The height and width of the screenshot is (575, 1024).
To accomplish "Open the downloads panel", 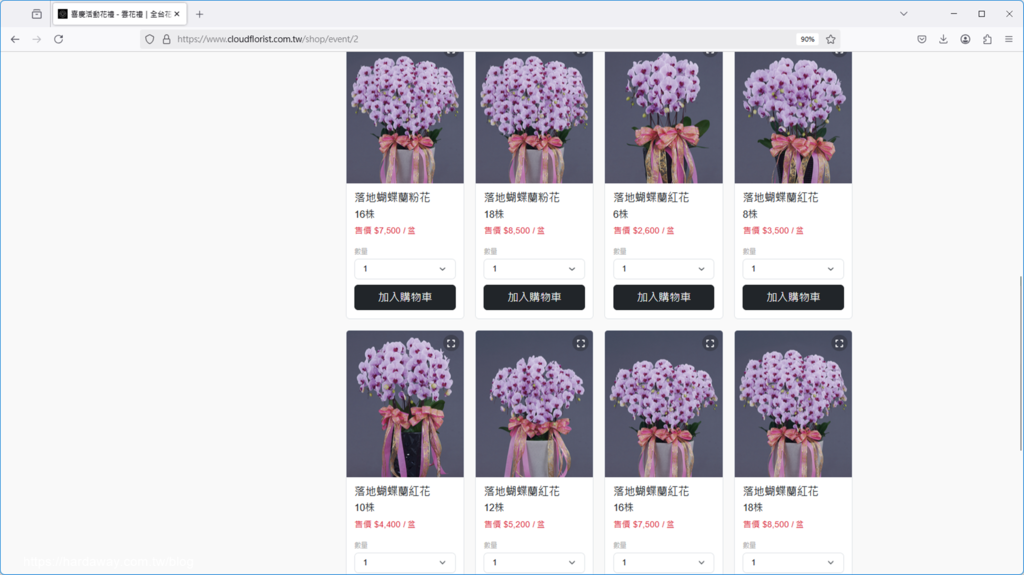I will [x=944, y=39].
